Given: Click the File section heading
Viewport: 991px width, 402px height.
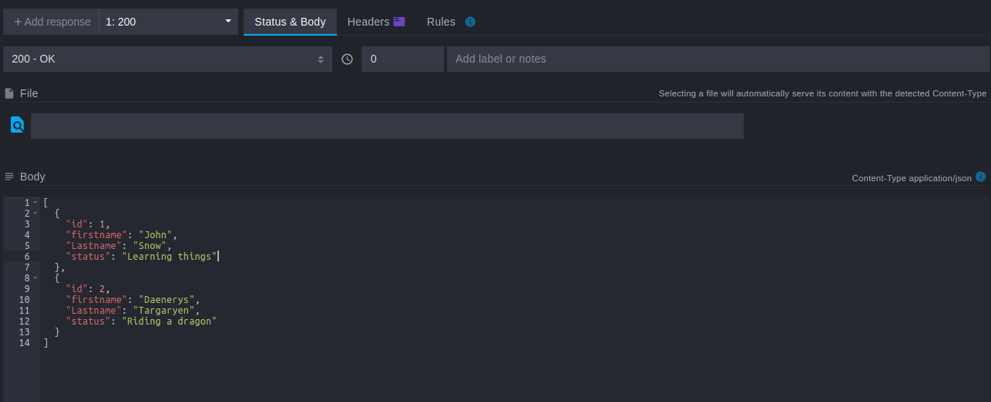Looking at the screenshot, I should pyautogui.click(x=29, y=94).
